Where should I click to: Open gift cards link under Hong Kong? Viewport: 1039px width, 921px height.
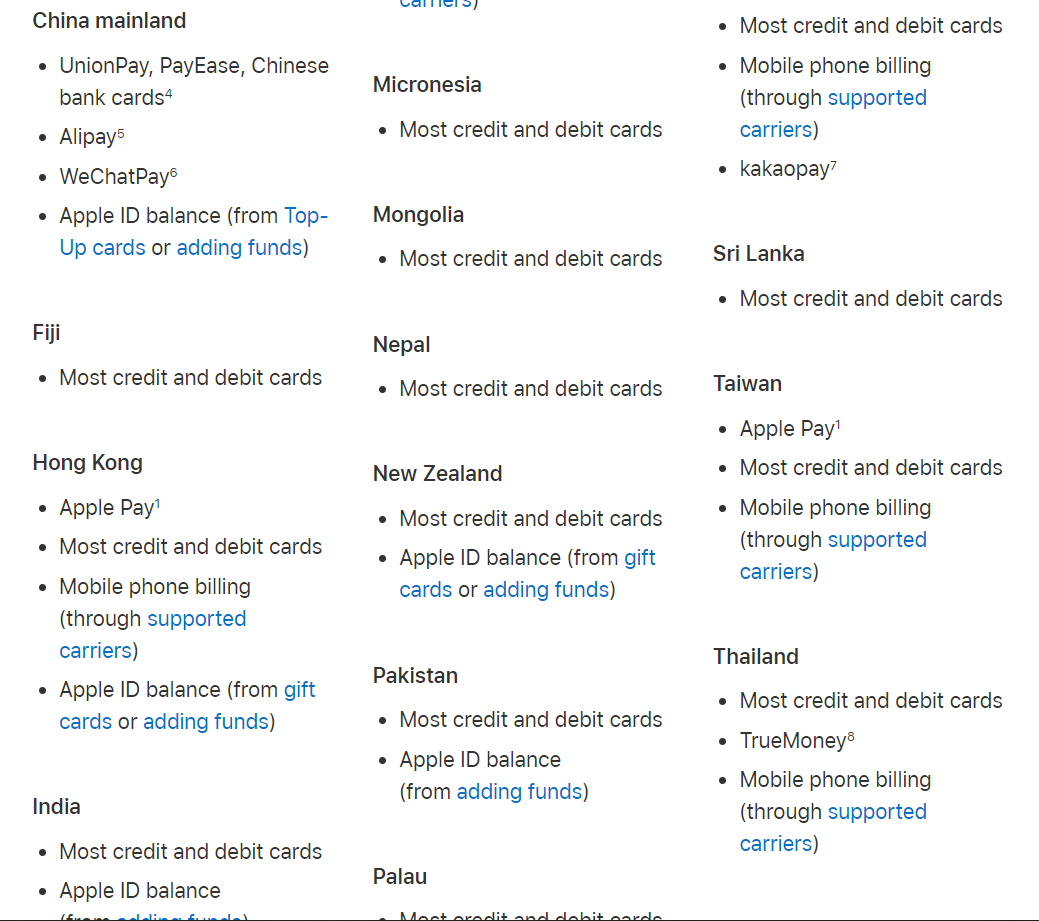point(300,690)
